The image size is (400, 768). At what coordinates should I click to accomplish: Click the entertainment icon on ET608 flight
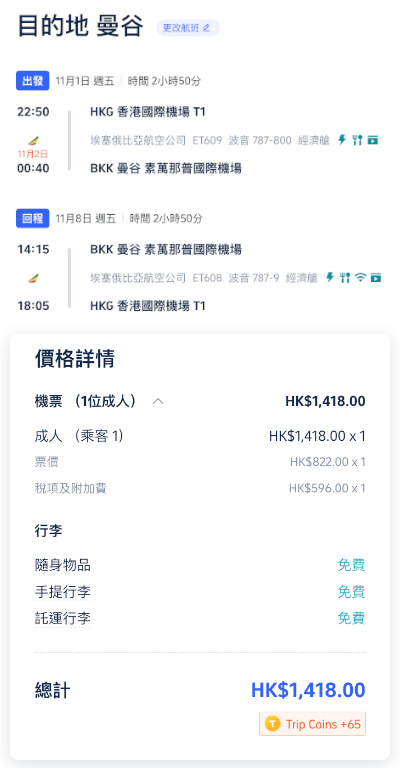coord(376,278)
